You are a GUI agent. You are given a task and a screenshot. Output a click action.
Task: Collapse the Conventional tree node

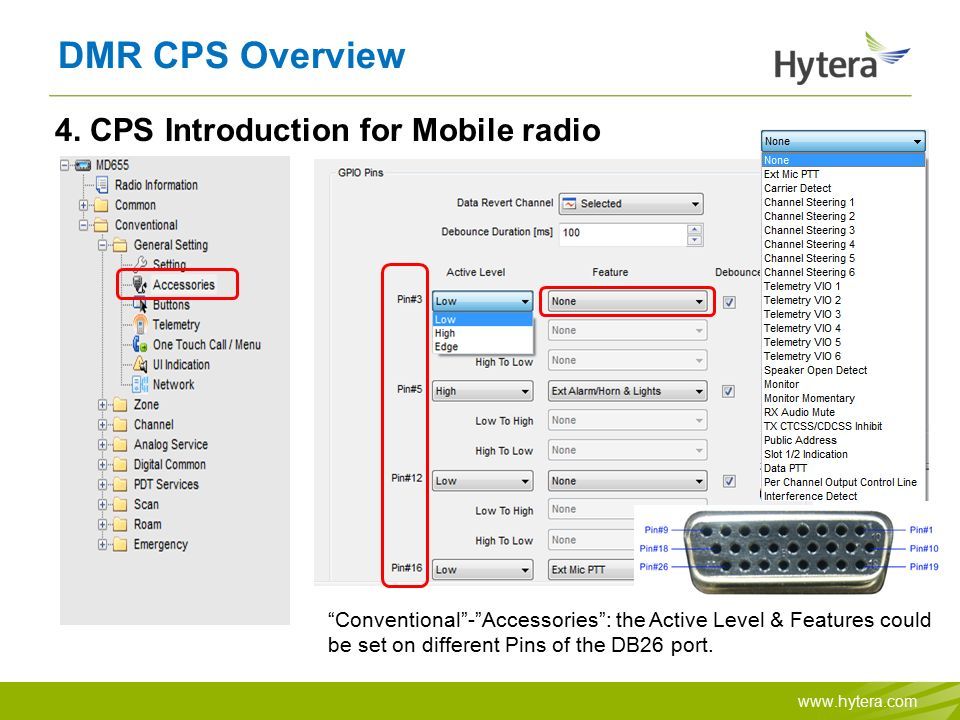[x=84, y=225]
